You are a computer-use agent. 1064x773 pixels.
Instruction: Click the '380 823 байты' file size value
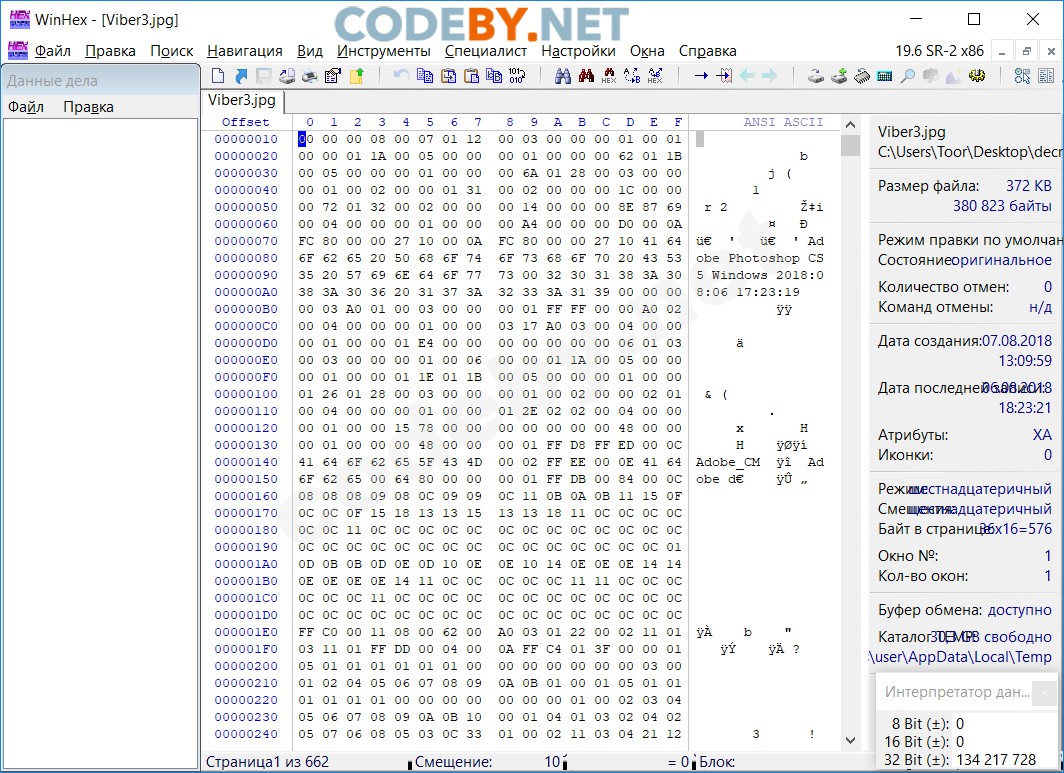click(1002, 206)
